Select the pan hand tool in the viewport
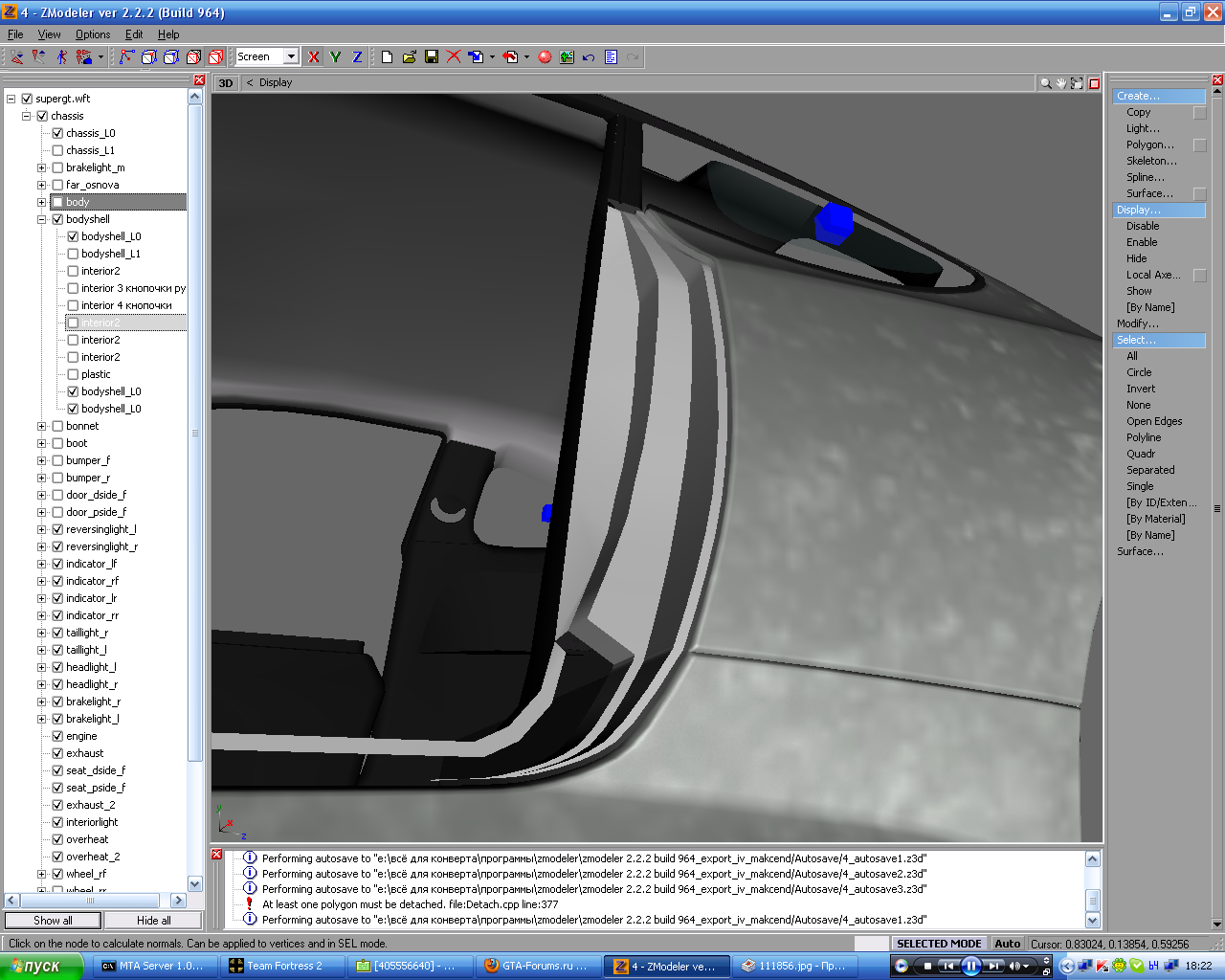Screen dimensions: 1225x980 pyautogui.click(x=1061, y=83)
